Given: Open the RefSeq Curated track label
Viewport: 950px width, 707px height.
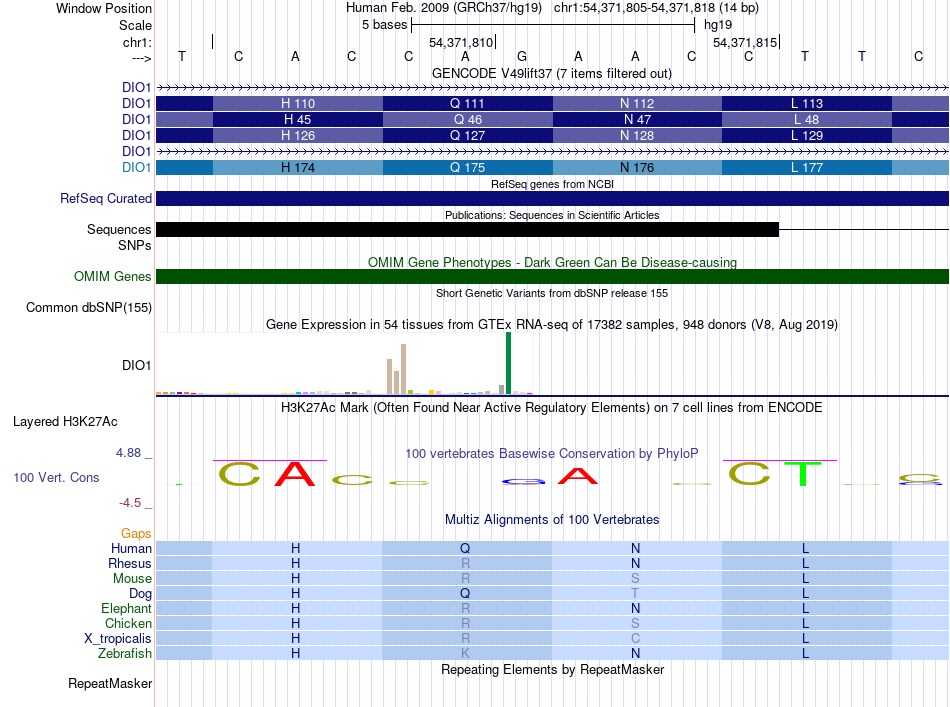Looking at the screenshot, I should click(106, 199).
